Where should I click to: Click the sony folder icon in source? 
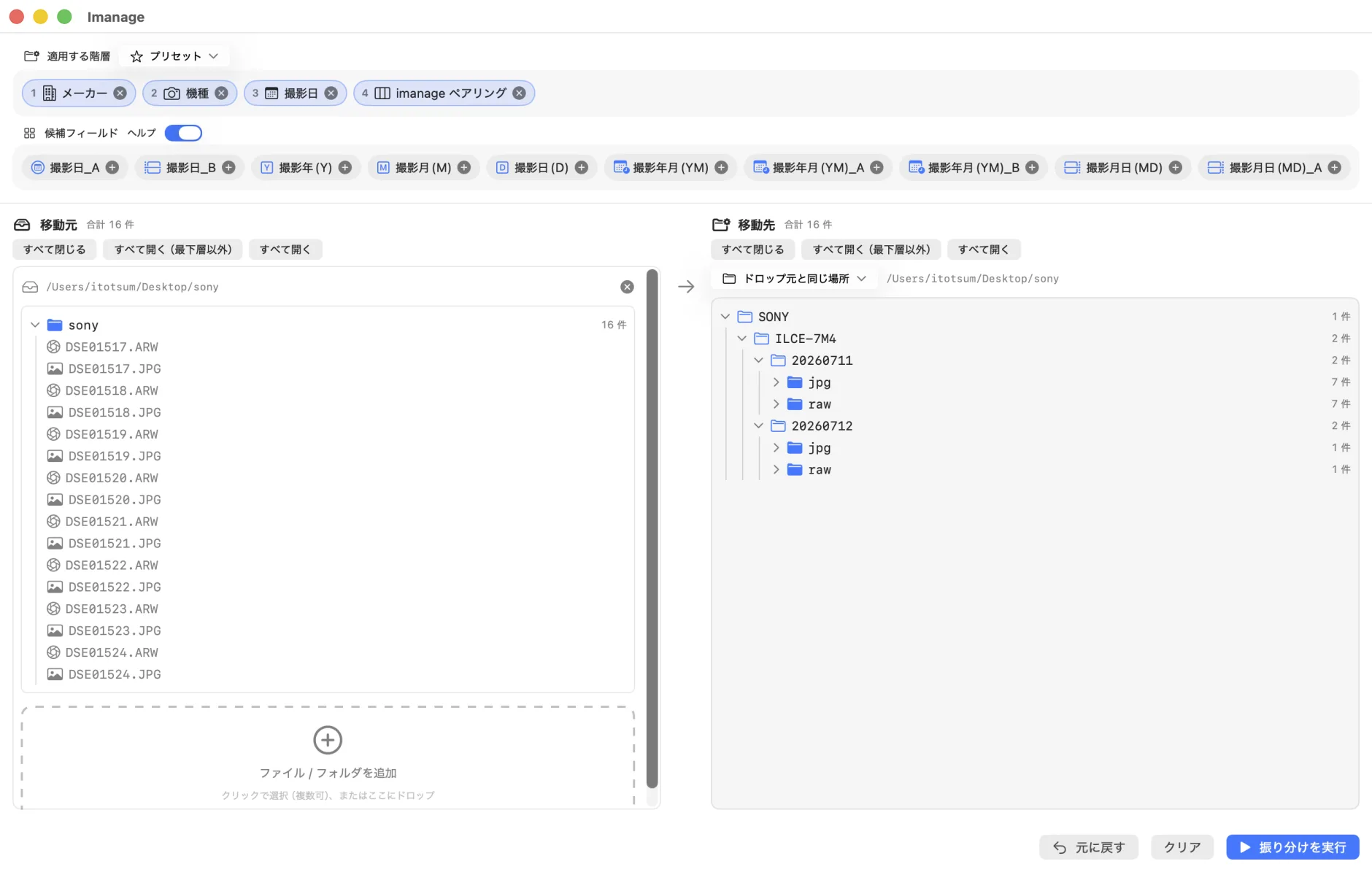coord(55,325)
